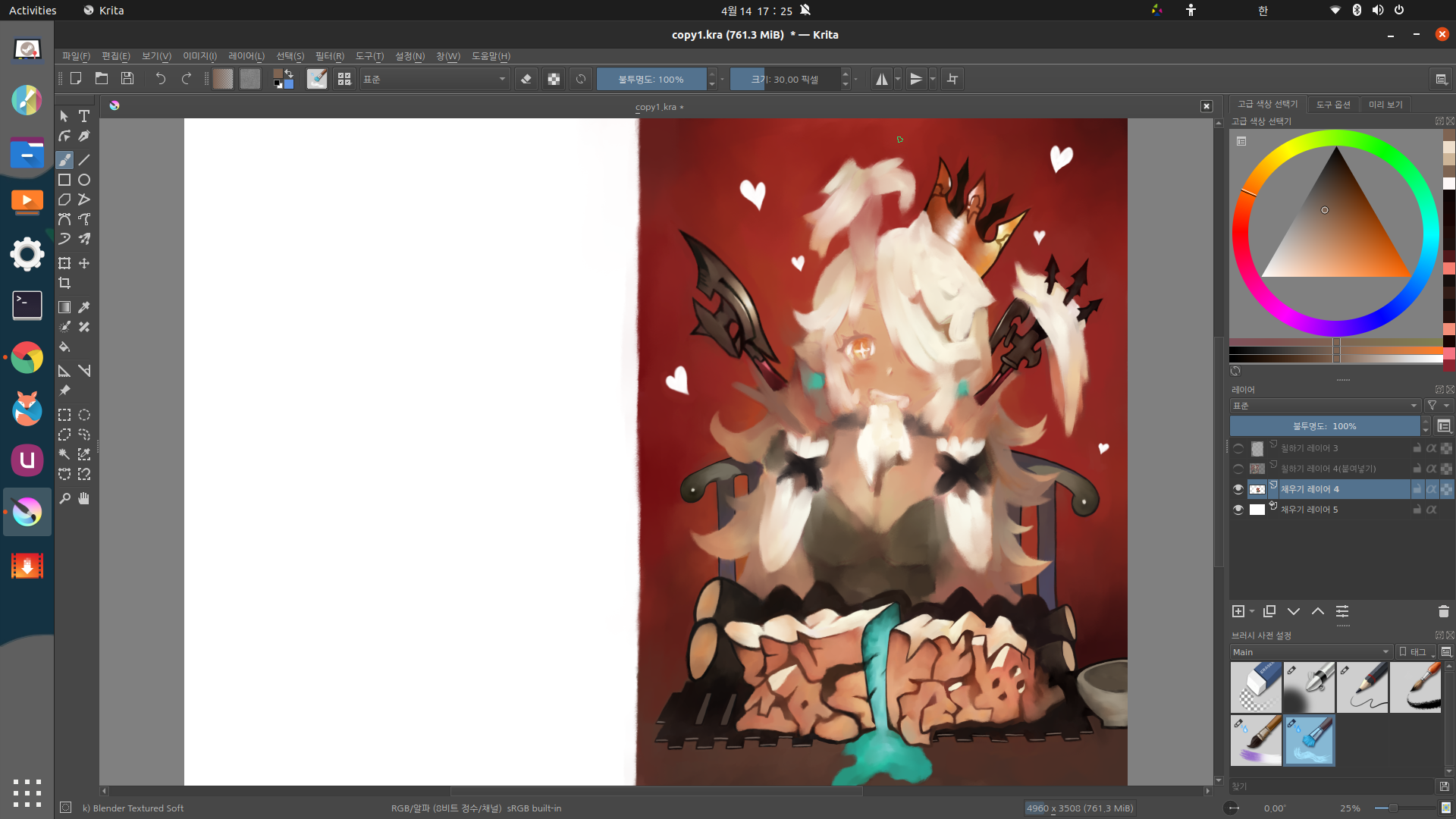This screenshot has height=819, width=1456.
Task: Open brush preset Main tag dropdown
Action: (1311, 652)
